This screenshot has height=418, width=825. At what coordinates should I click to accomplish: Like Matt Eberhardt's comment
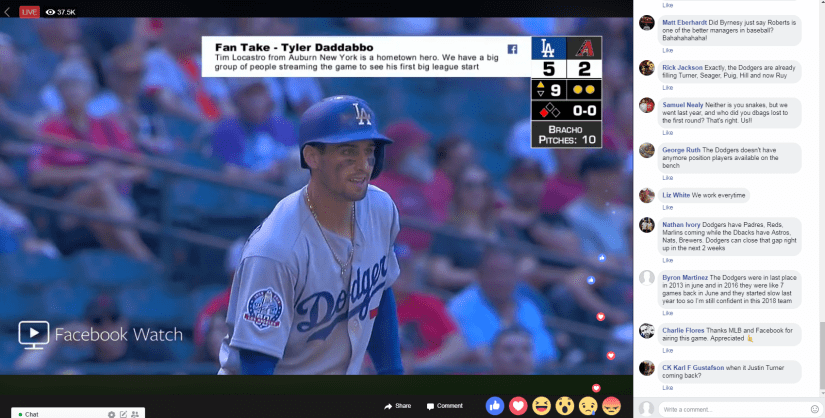click(667, 51)
